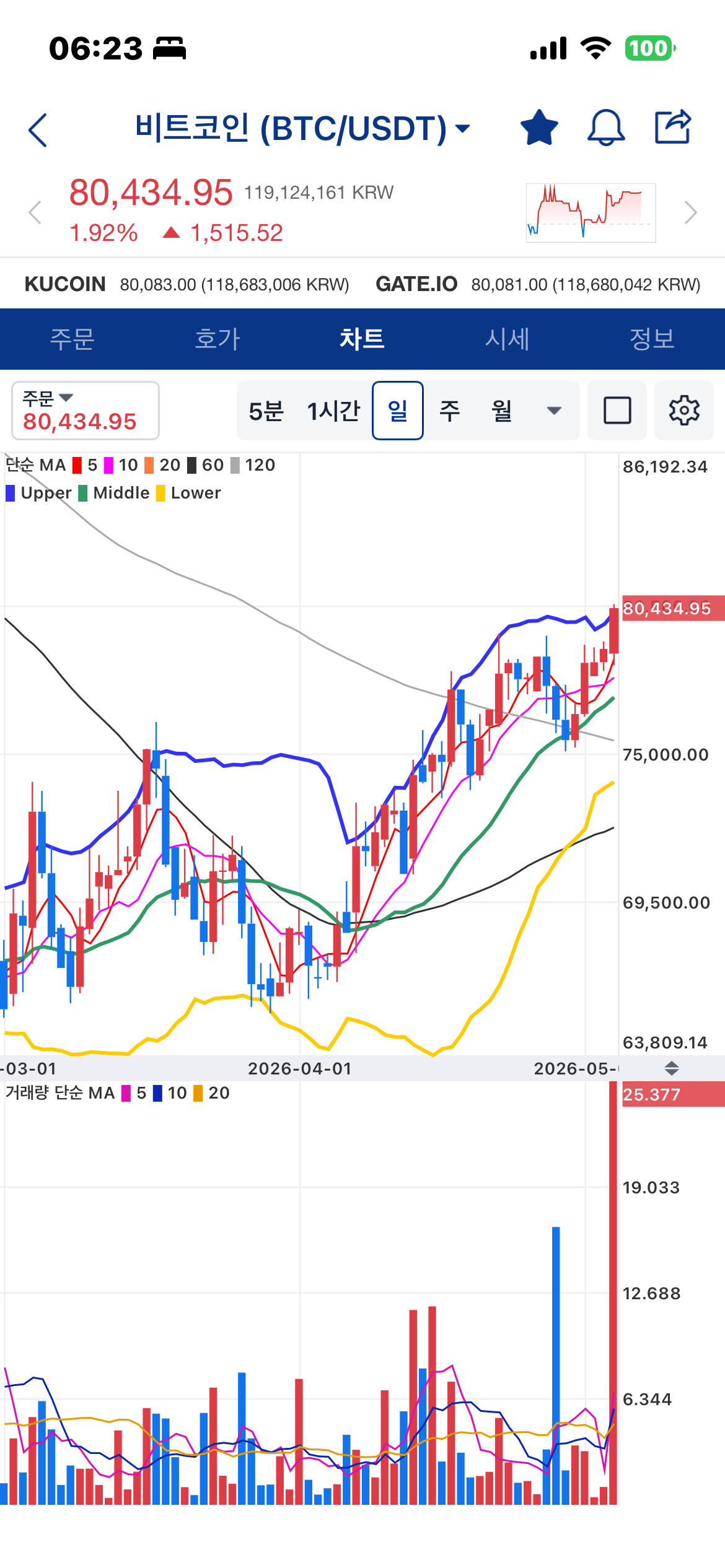This screenshot has height=1568, width=725.
Task: Switch to the 호가 tab
Action: pos(217,339)
